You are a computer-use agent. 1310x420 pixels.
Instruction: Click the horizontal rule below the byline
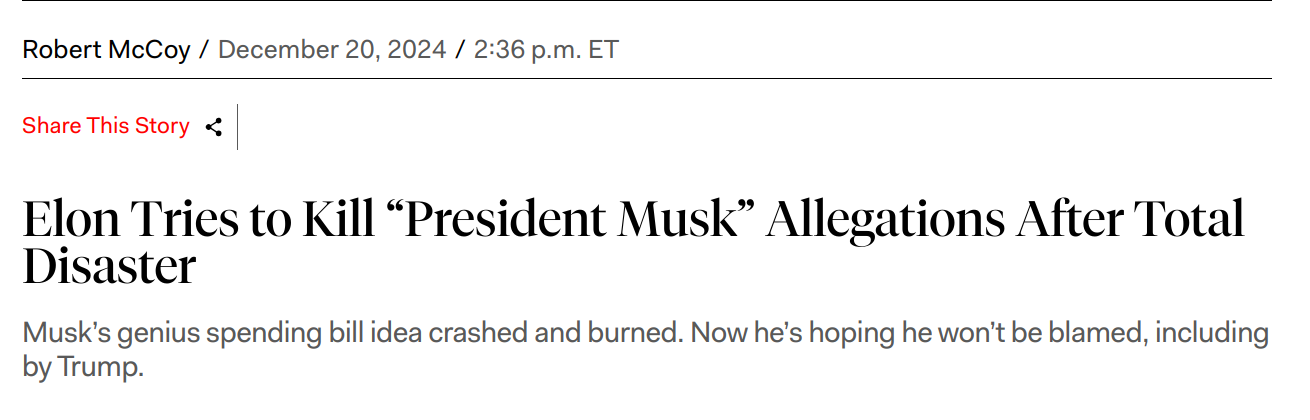click(647, 78)
